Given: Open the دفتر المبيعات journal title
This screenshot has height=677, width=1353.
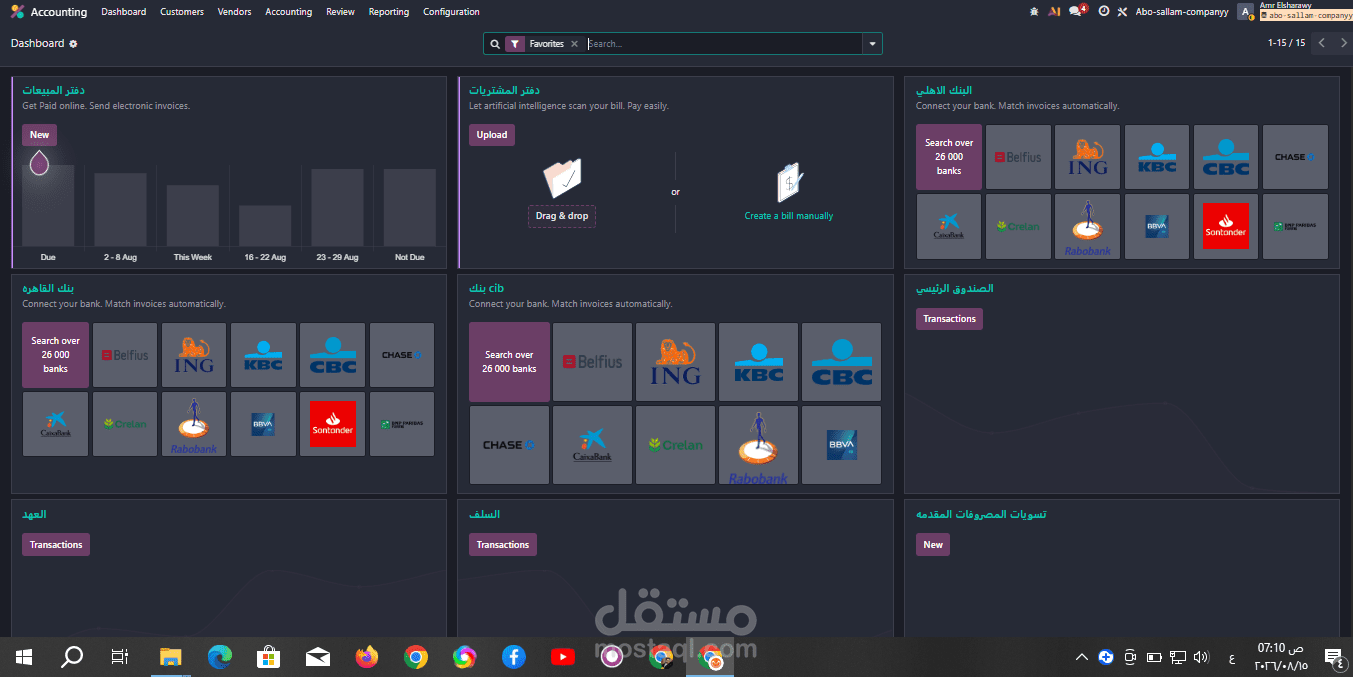Looking at the screenshot, I should click(53, 90).
